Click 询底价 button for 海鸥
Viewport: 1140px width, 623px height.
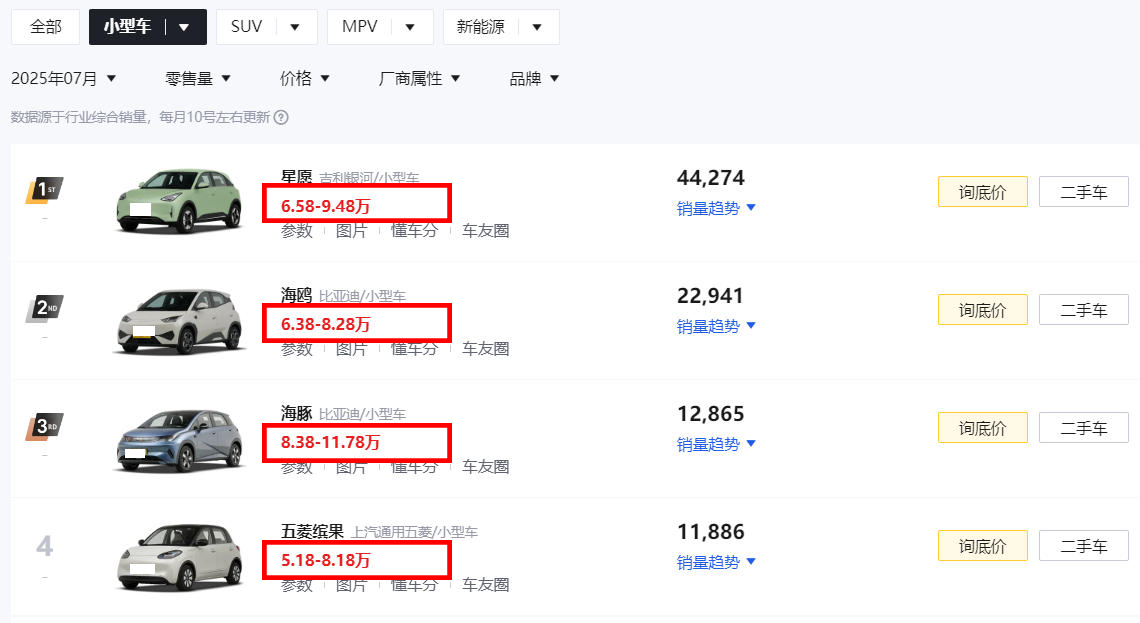pyautogui.click(x=982, y=310)
